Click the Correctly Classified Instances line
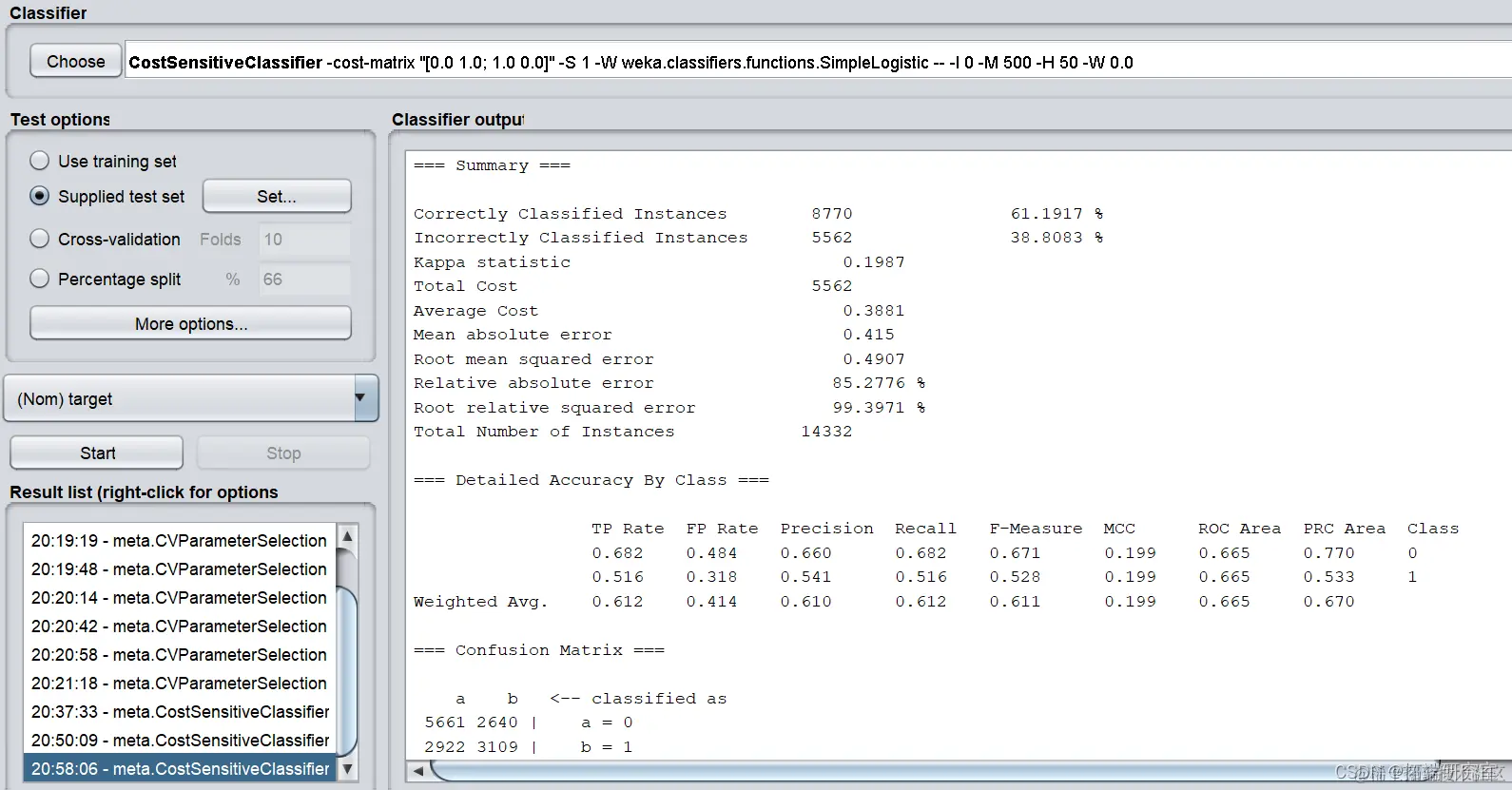The height and width of the screenshot is (790, 1512). click(x=758, y=214)
